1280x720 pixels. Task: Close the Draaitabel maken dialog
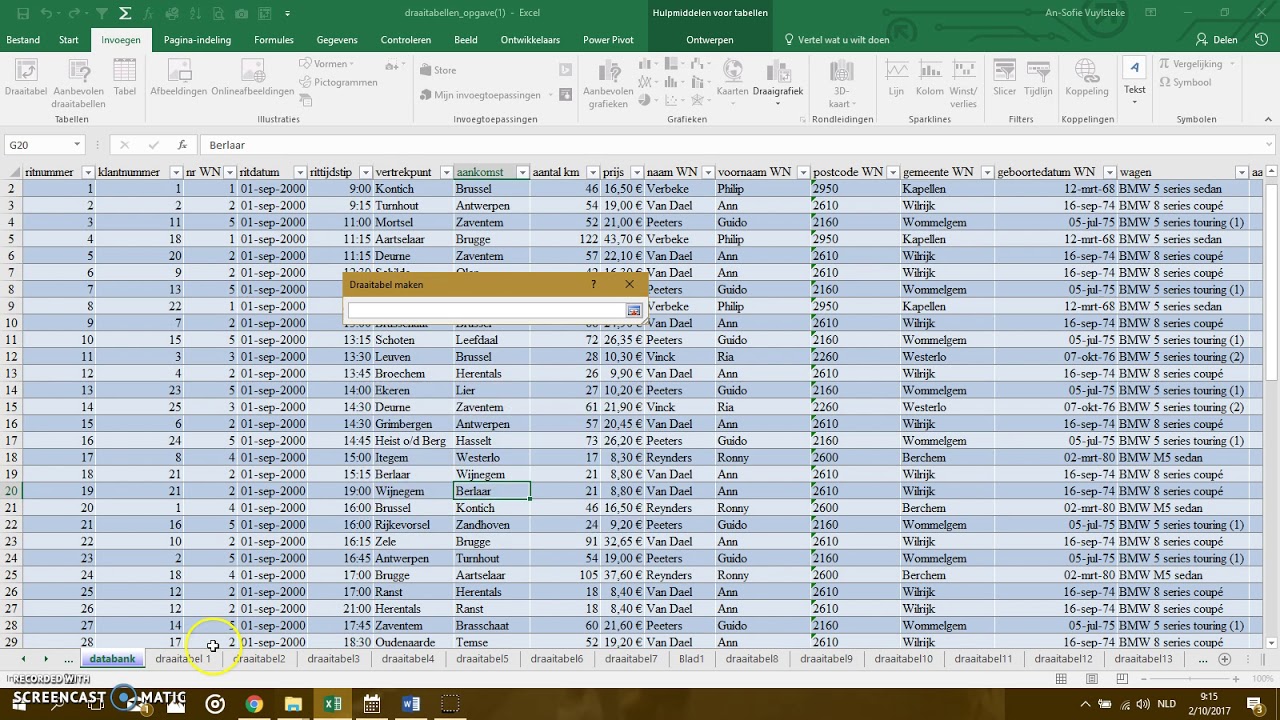coord(629,284)
